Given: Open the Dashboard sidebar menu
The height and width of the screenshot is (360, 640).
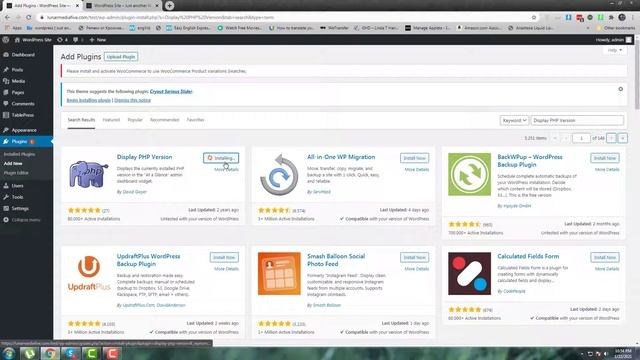Looking at the screenshot, I should 23,55.
